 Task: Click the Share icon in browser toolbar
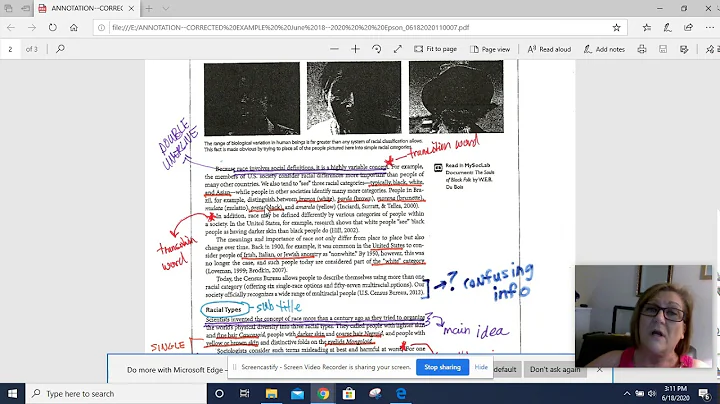pos(688,28)
